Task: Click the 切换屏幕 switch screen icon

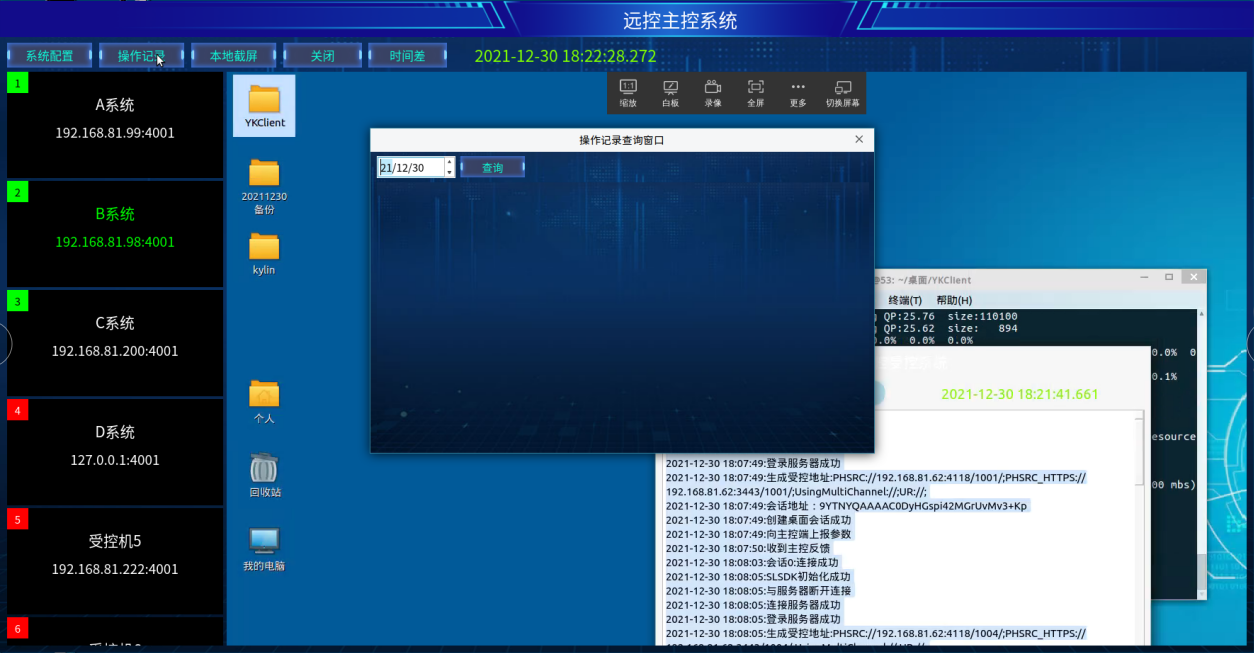Action: pos(843,92)
